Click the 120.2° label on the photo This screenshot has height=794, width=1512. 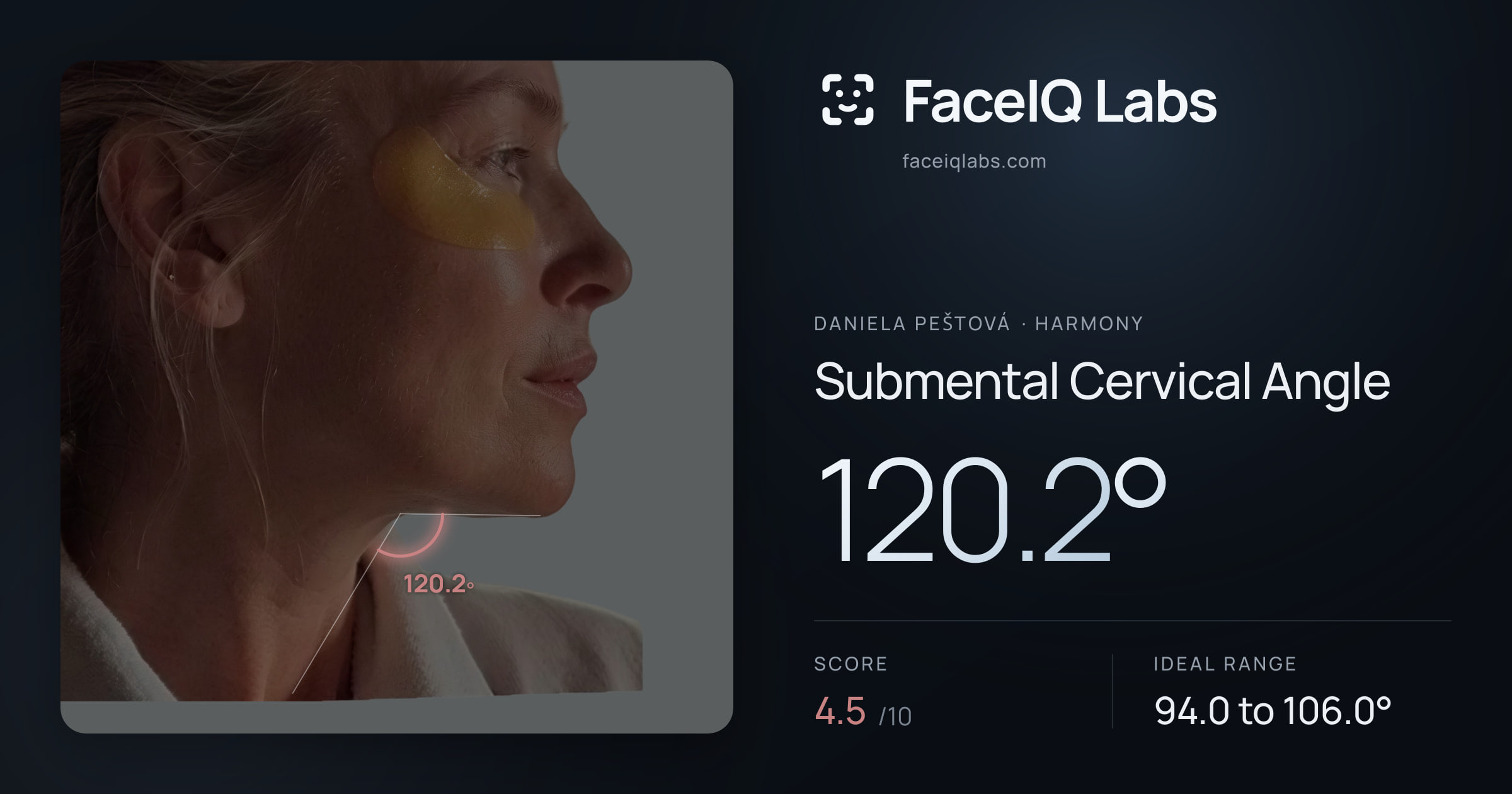tap(438, 584)
